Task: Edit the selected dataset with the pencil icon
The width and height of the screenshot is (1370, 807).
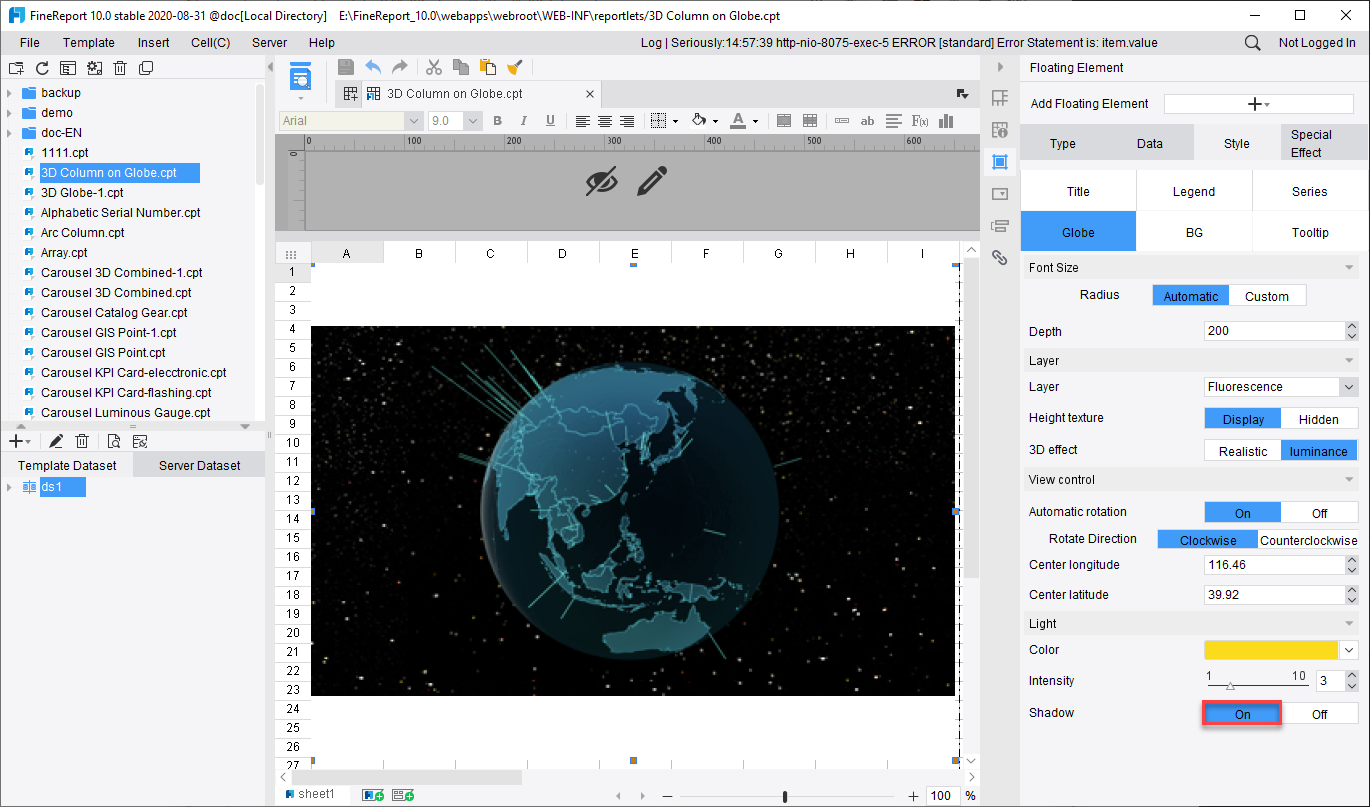Action: (56, 441)
